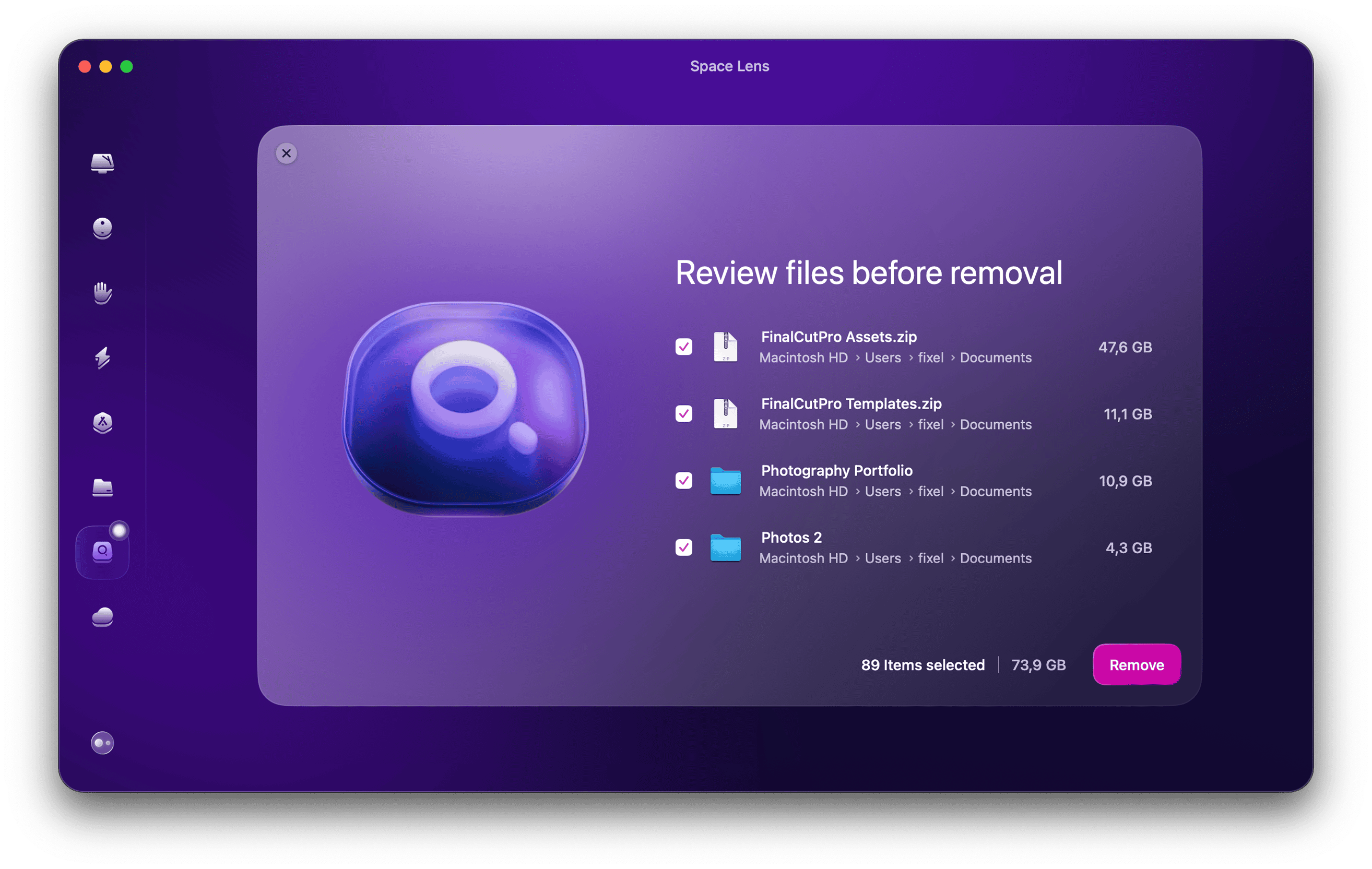Deselect the Photography Portfolio checkbox
Viewport: 1372px width, 869px height.
tap(683, 481)
